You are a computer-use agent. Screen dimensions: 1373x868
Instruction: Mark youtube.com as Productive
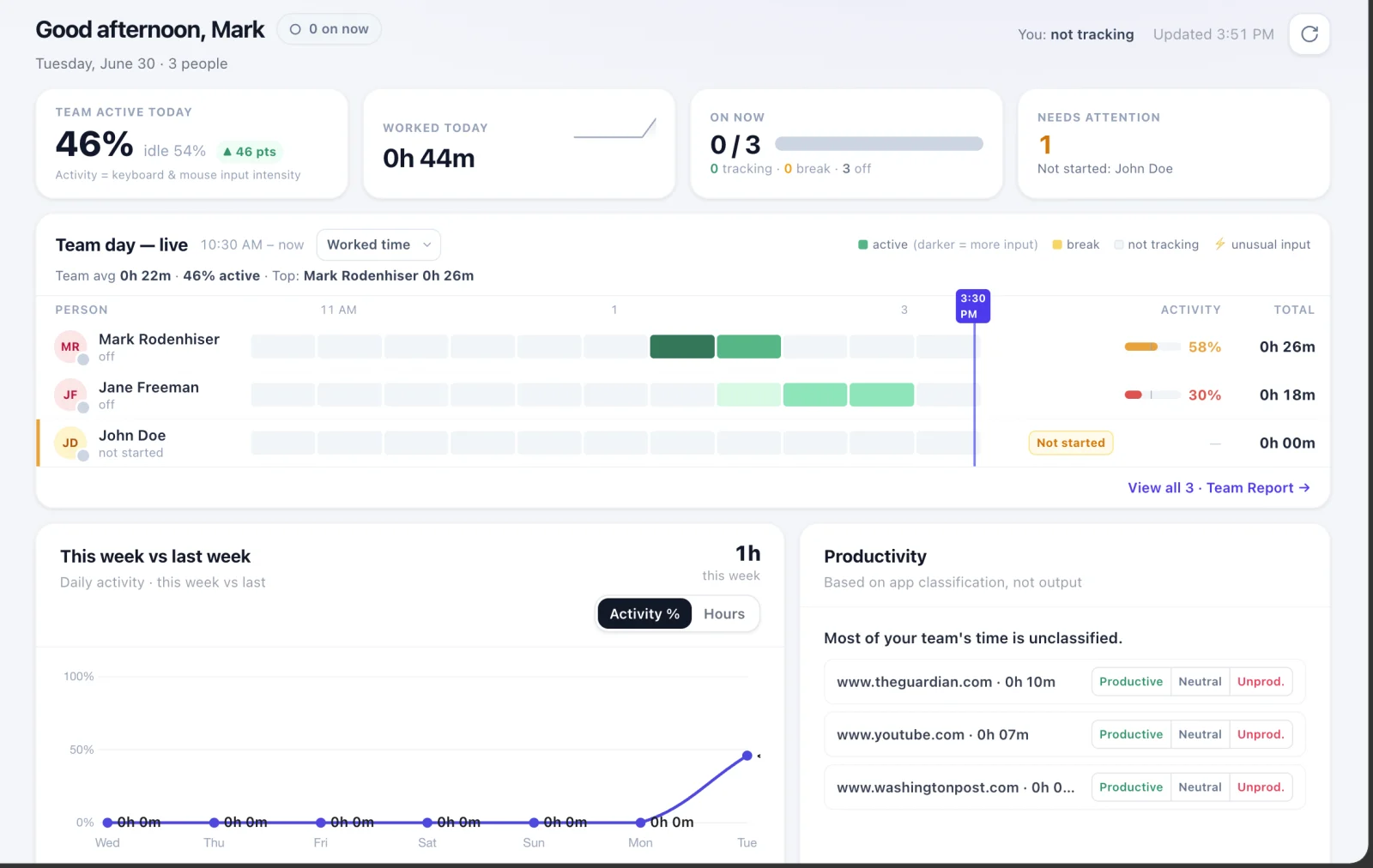click(1131, 734)
